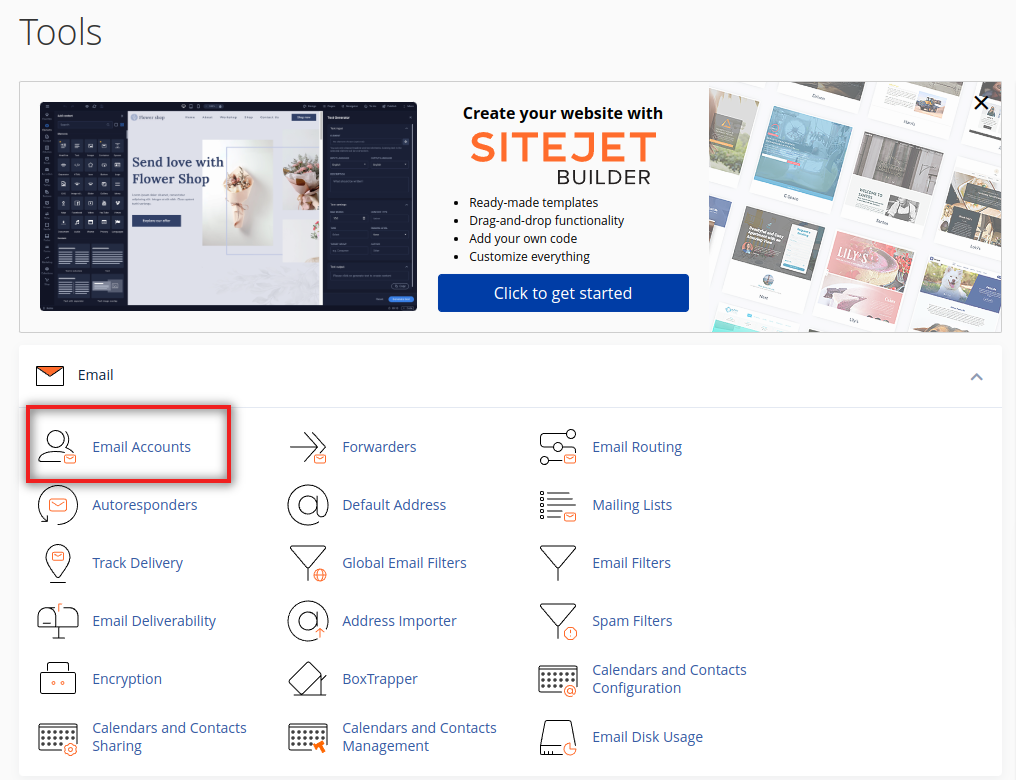Open the Mailing Lists icon
Screen dimensions: 1016x780
tap(558, 505)
